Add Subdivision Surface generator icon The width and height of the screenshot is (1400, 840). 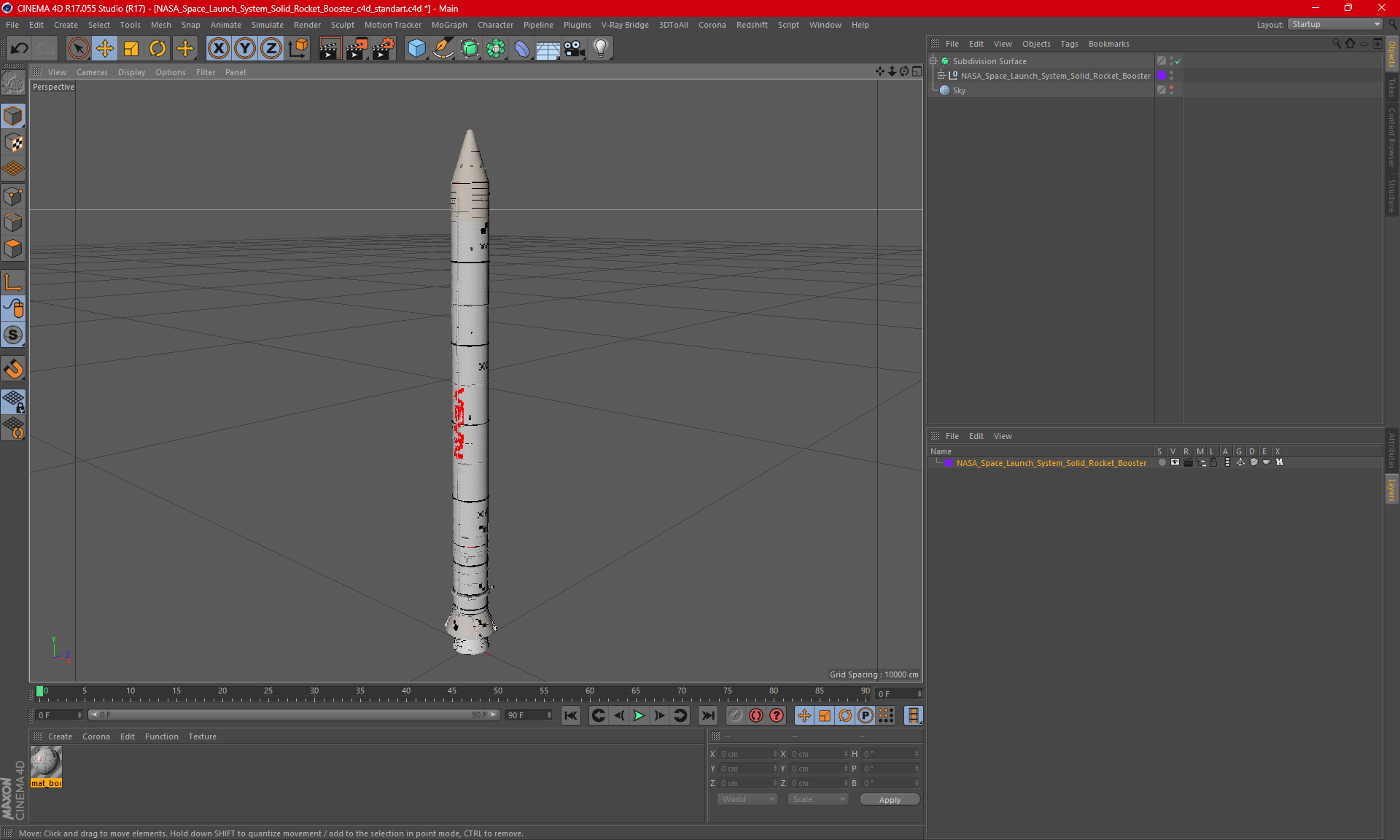pyautogui.click(x=470, y=48)
